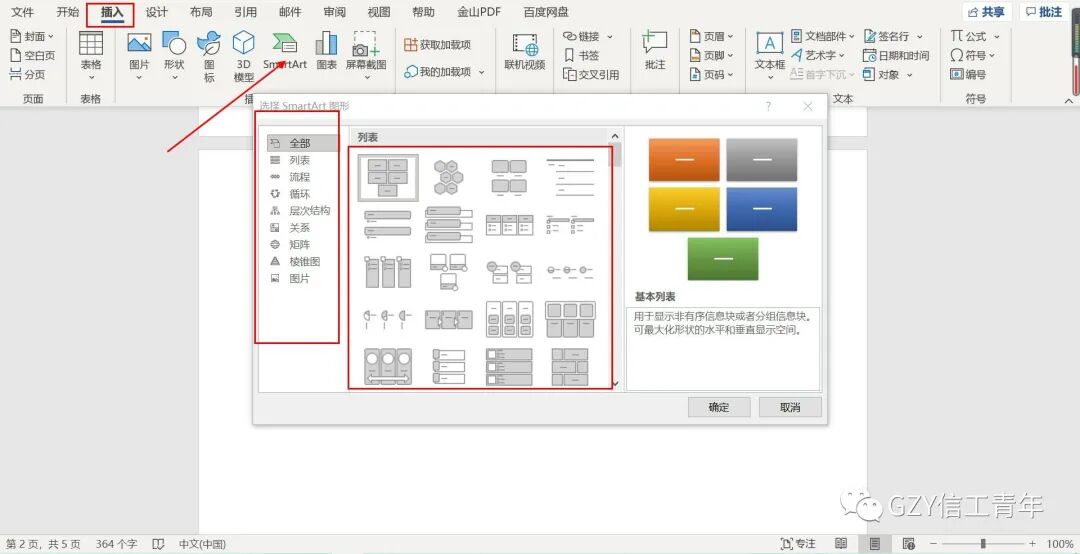Open the 表格 table dropdown
The width and height of the screenshot is (1080, 554).
tap(91, 55)
